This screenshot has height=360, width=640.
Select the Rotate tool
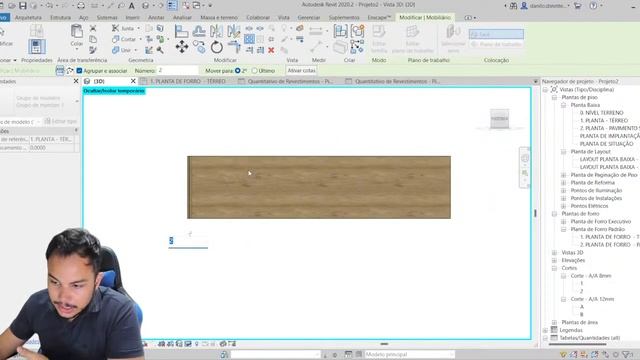(216, 47)
